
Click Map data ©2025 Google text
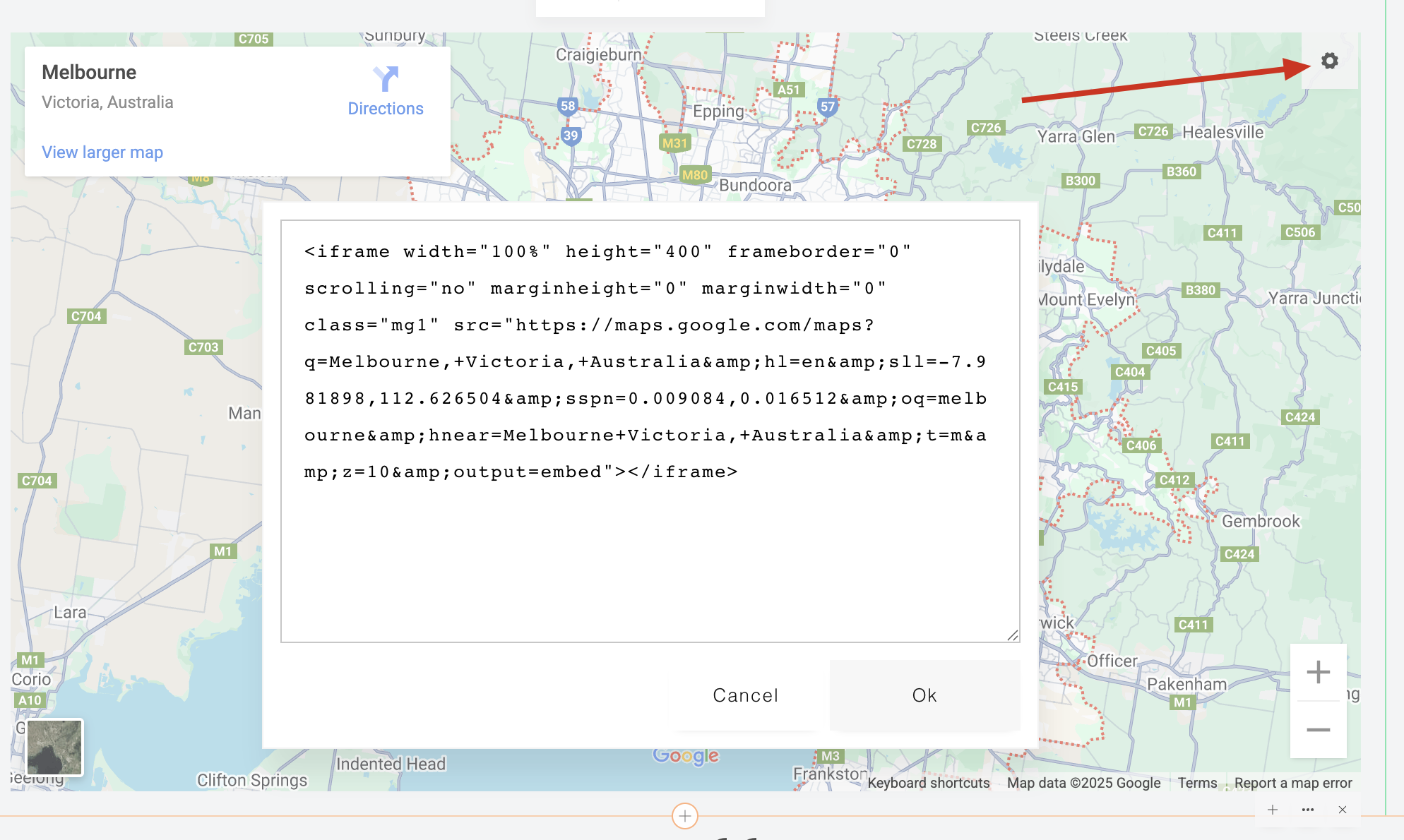(1083, 783)
